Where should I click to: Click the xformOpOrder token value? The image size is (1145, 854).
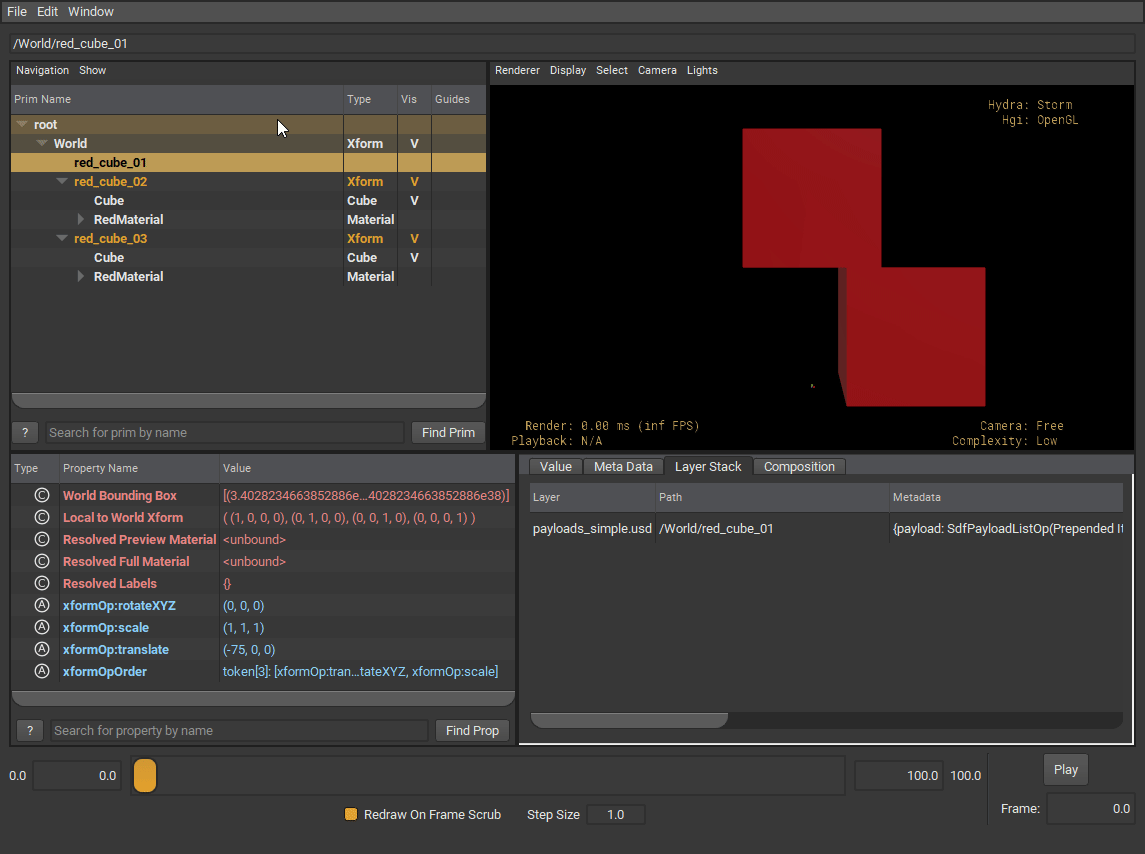[360, 671]
